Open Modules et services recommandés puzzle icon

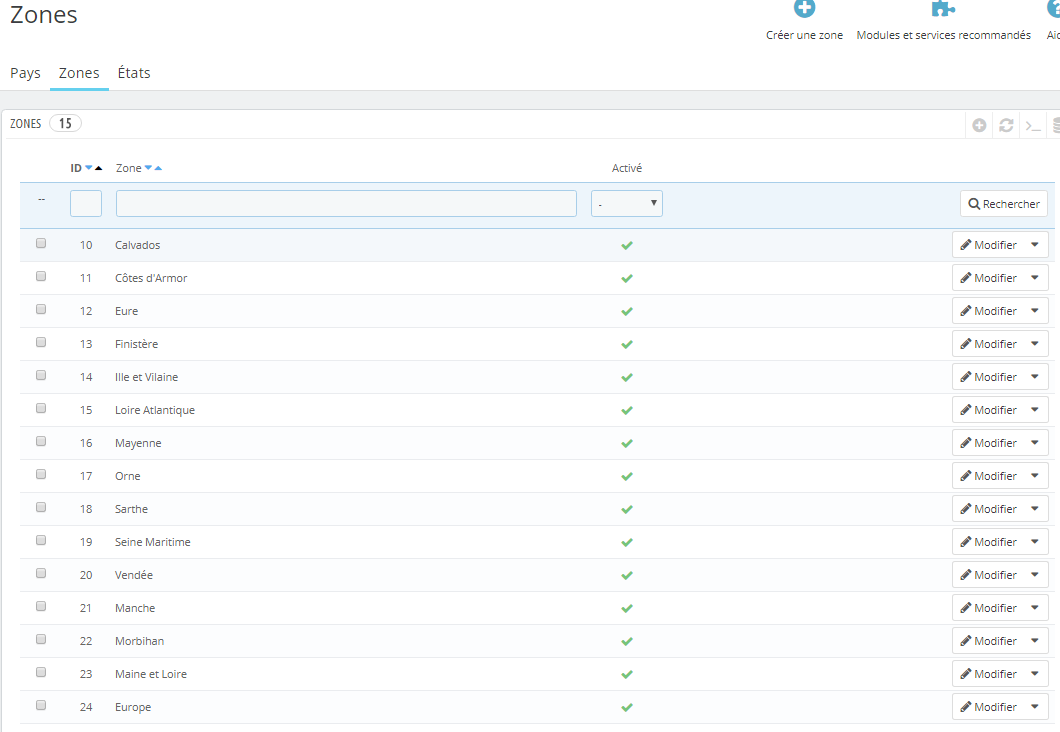click(943, 8)
